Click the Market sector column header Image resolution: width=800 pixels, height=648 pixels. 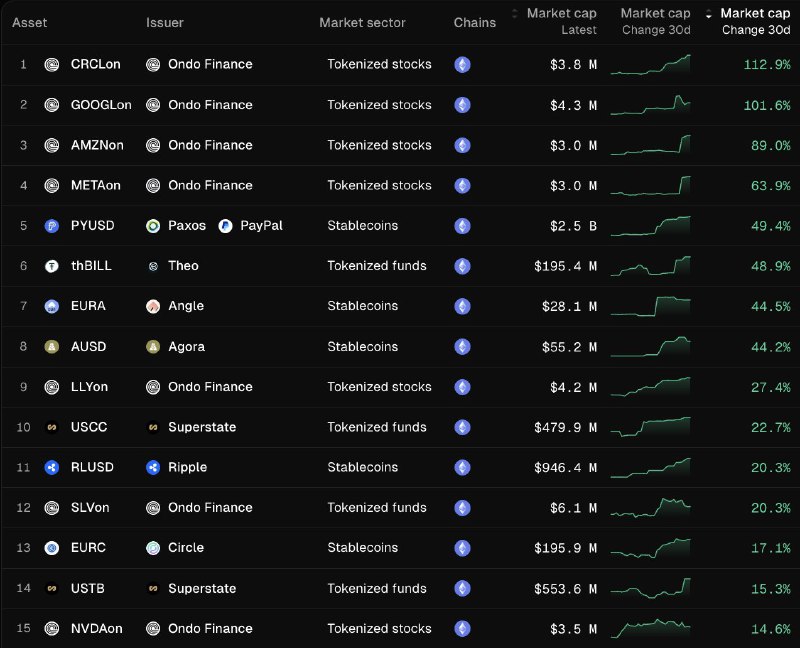coord(362,22)
